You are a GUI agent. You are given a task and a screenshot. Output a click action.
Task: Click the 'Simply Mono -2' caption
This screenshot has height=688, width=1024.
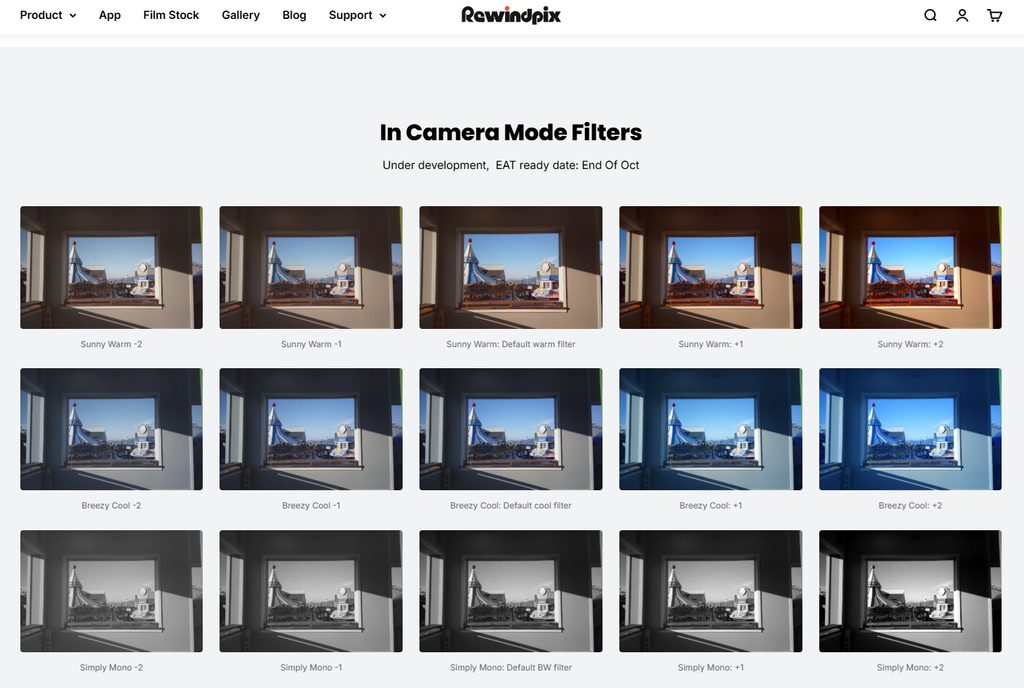tap(112, 667)
